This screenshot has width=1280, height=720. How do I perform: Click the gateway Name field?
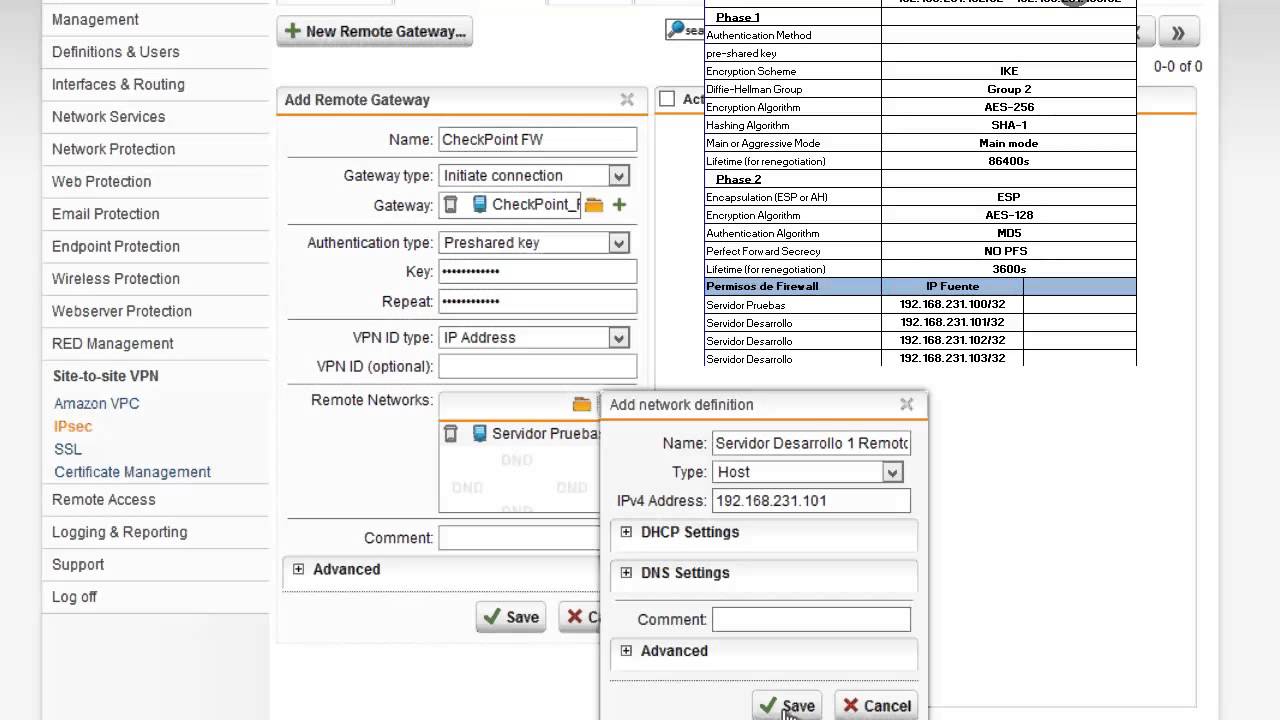click(538, 140)
